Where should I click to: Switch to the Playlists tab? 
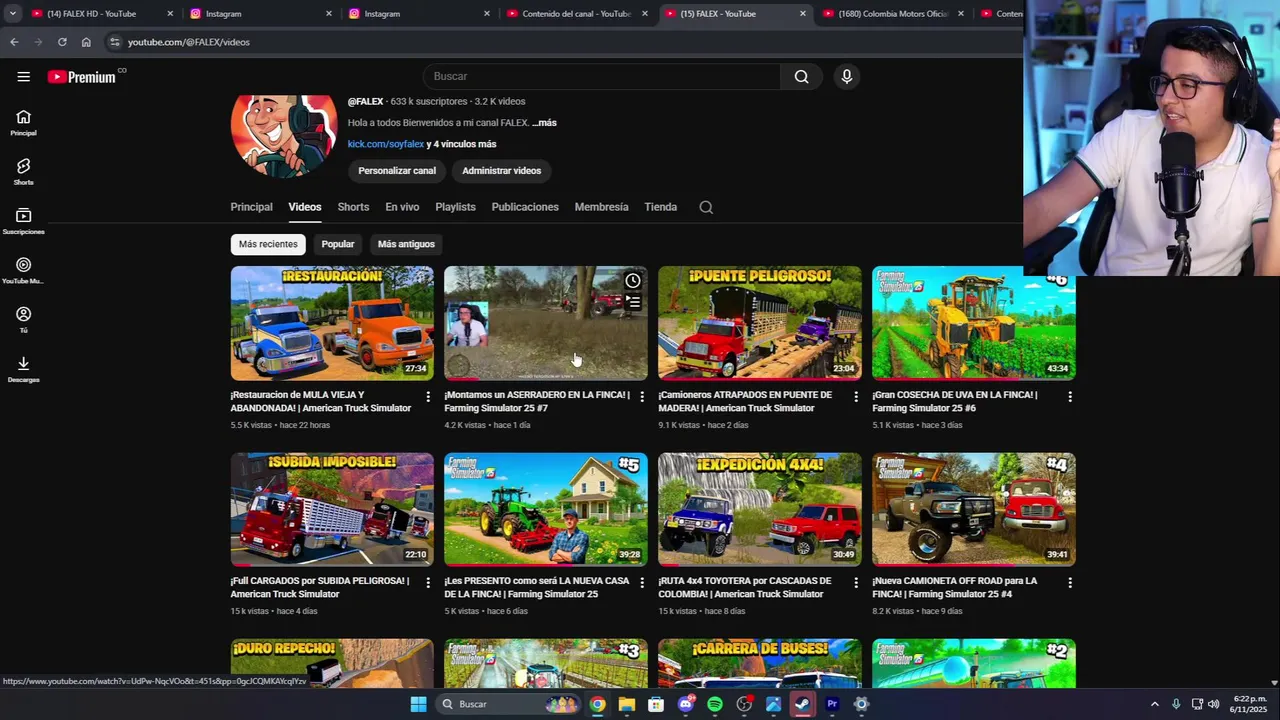click(x=455, y=207)
